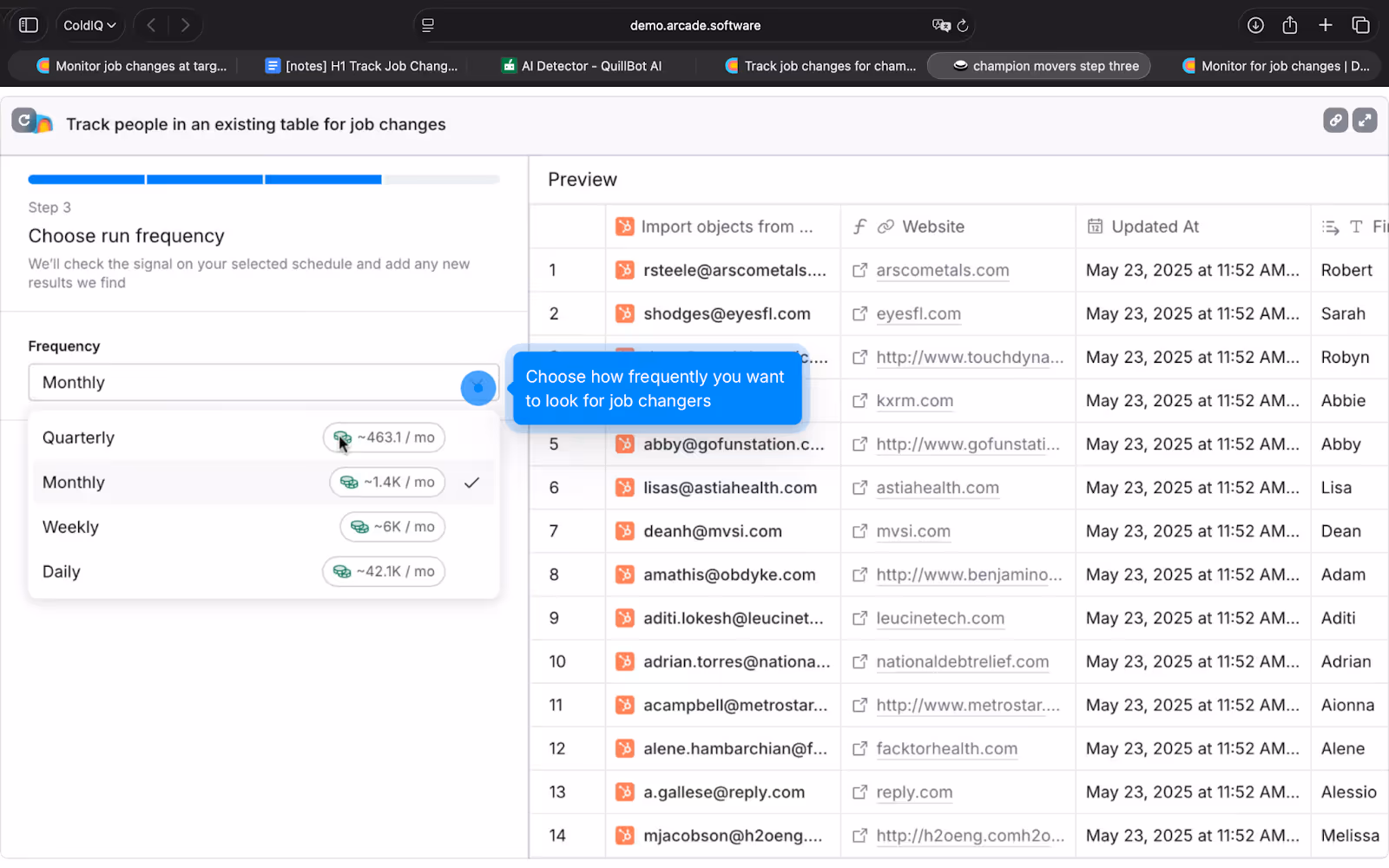
Task: Select the a.gallese@reply.com cell
Action: click(x=723, y=792)
